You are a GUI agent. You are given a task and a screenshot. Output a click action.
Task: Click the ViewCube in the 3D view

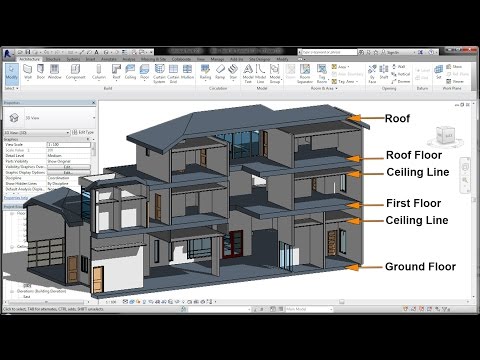(446, 136)
